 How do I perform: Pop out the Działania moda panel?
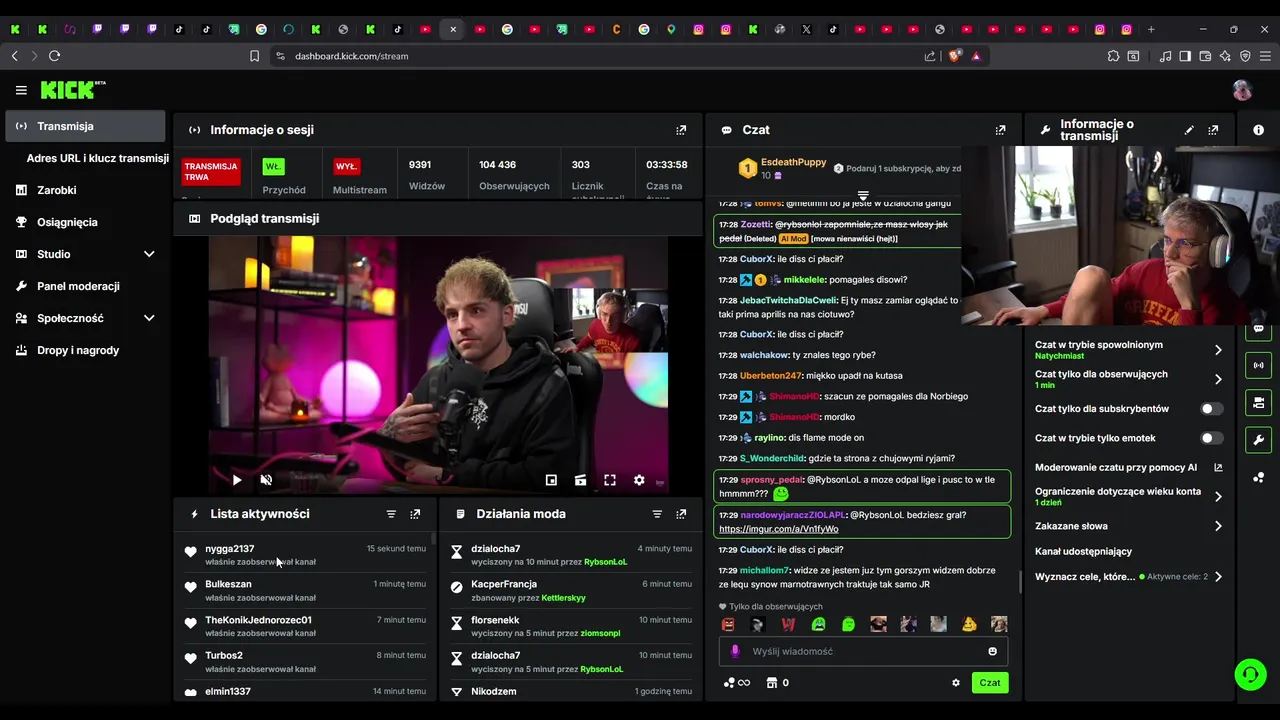click(x=681, y=514)
